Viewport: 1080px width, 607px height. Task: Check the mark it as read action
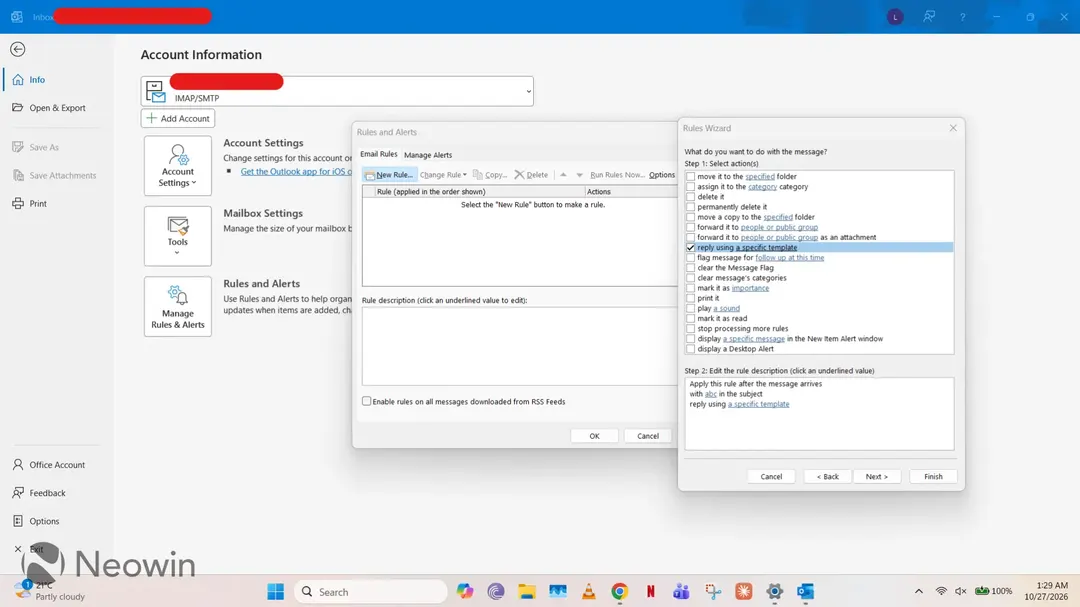[690, 318]
